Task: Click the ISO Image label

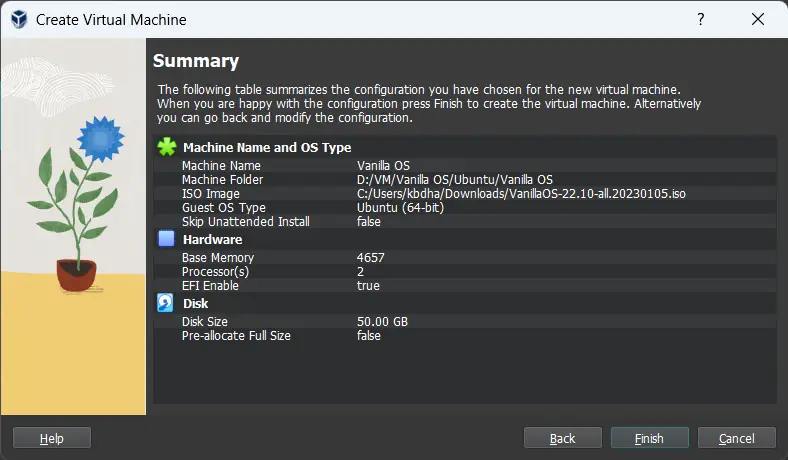Action: 211,194
